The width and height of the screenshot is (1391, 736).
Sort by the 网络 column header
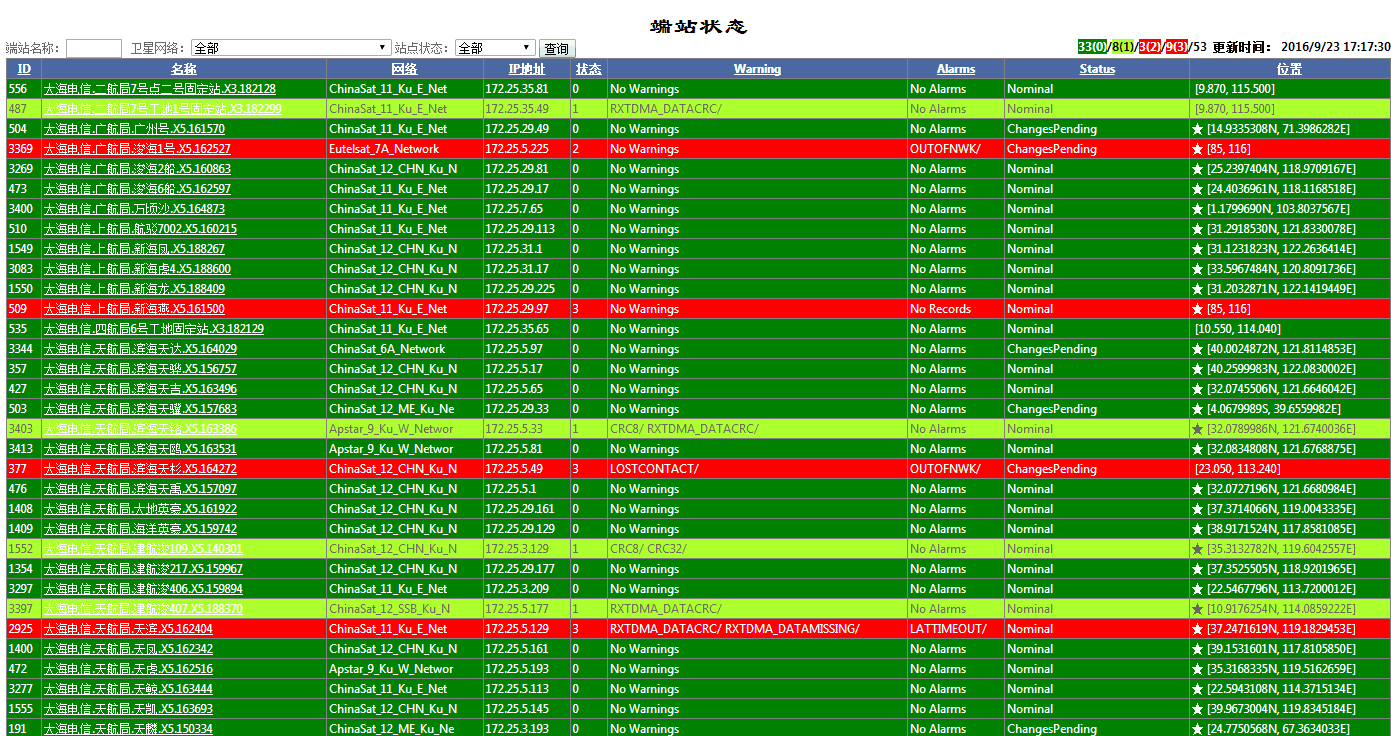tap(405, 69)
